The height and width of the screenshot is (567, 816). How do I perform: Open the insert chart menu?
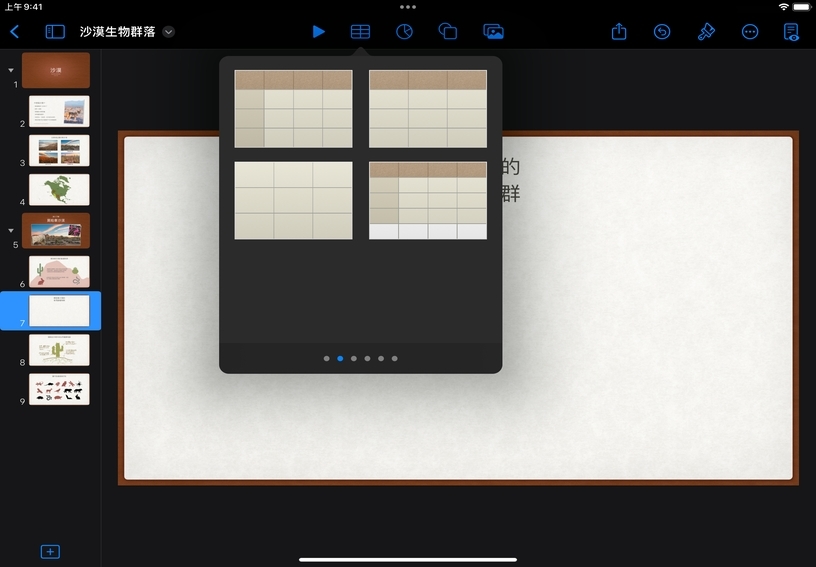point(404,32)
